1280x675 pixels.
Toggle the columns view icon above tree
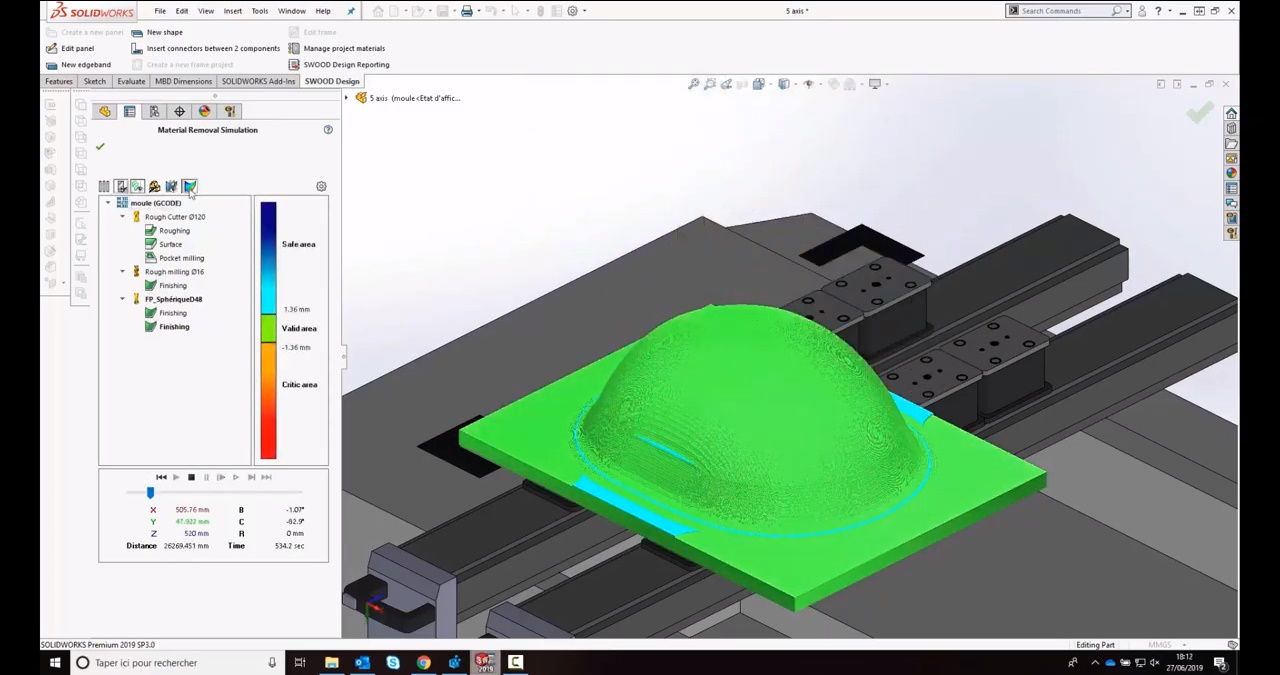point(104,186)
